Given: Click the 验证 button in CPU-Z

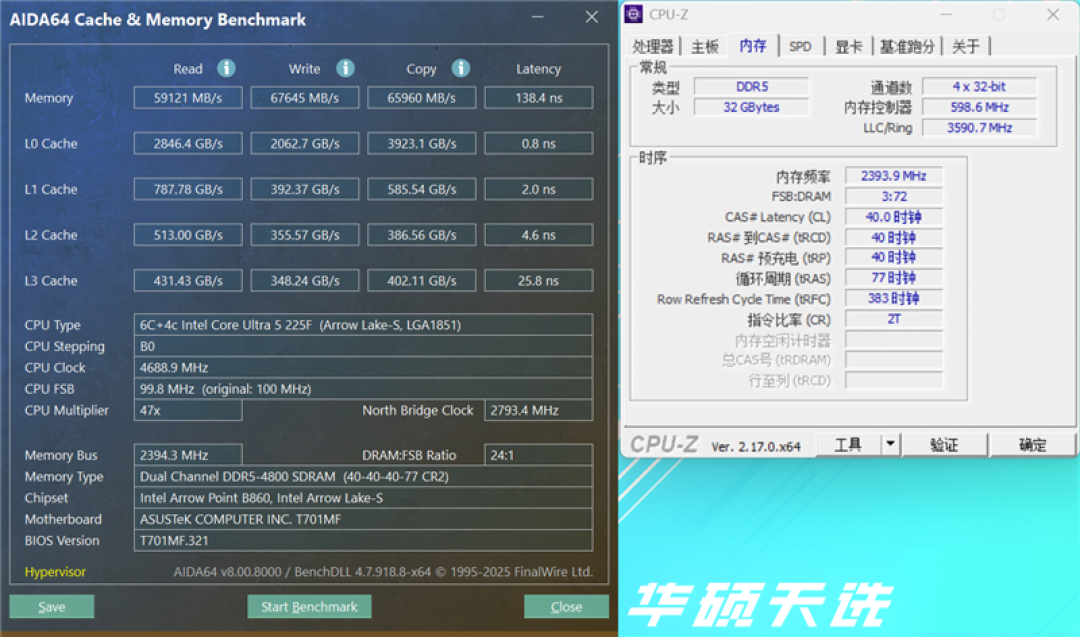Looking at the screenshot, I should coord(944,444).
